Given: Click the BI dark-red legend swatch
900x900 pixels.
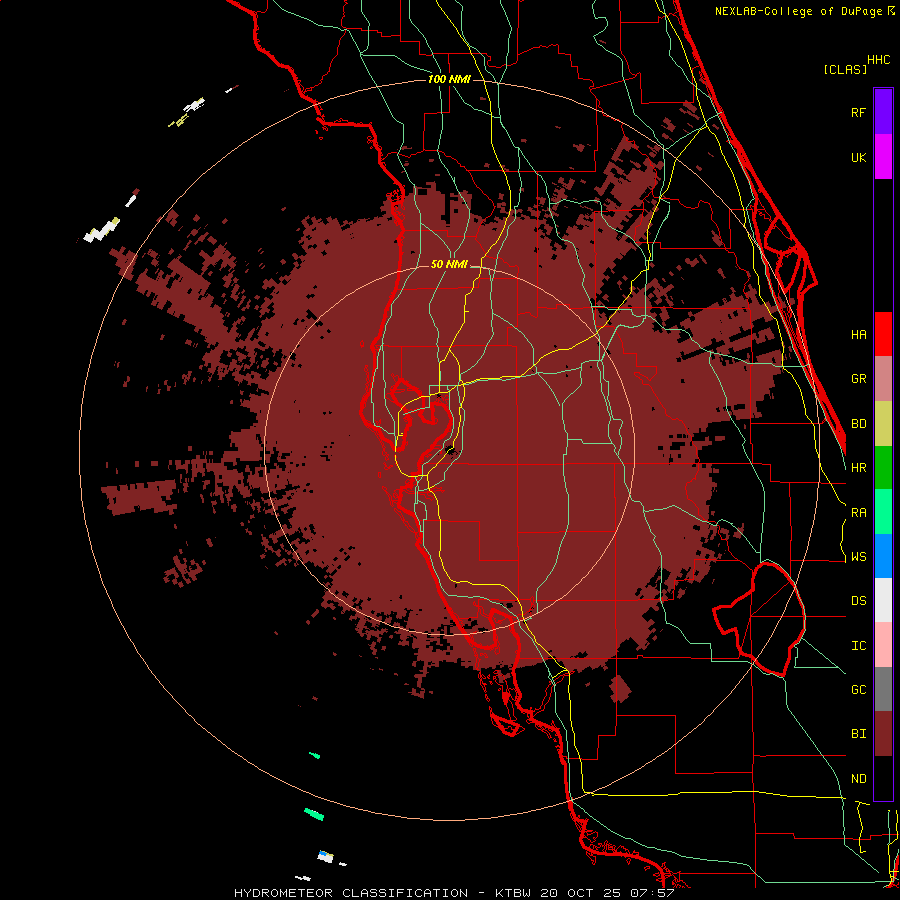Looking at the screenshot, I should 883,734.
